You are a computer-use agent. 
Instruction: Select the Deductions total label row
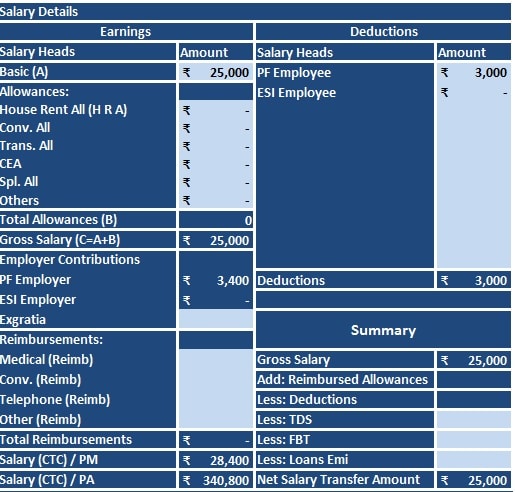[x=345, y=280]
